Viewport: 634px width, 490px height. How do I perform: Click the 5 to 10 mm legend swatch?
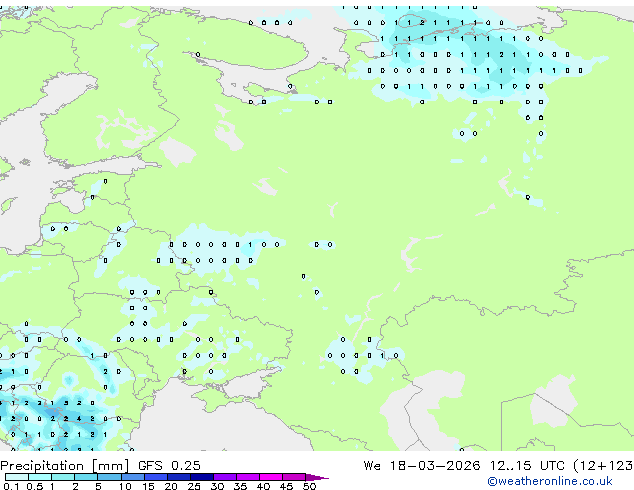pyautogui.click(x=110, y=477)
